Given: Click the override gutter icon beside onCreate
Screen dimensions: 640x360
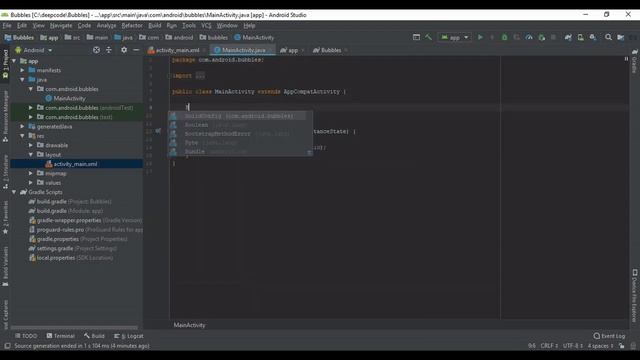Looking at the screenshot, I should [158, 131].
